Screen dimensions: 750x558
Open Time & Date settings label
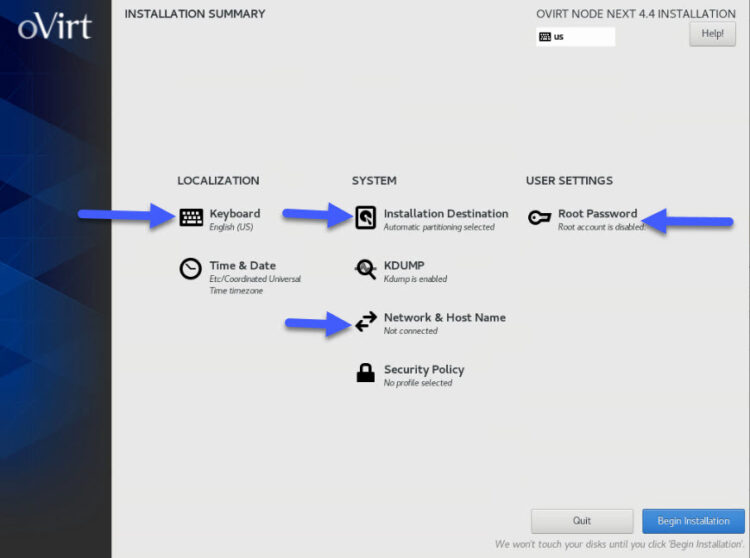click(243, 265)
